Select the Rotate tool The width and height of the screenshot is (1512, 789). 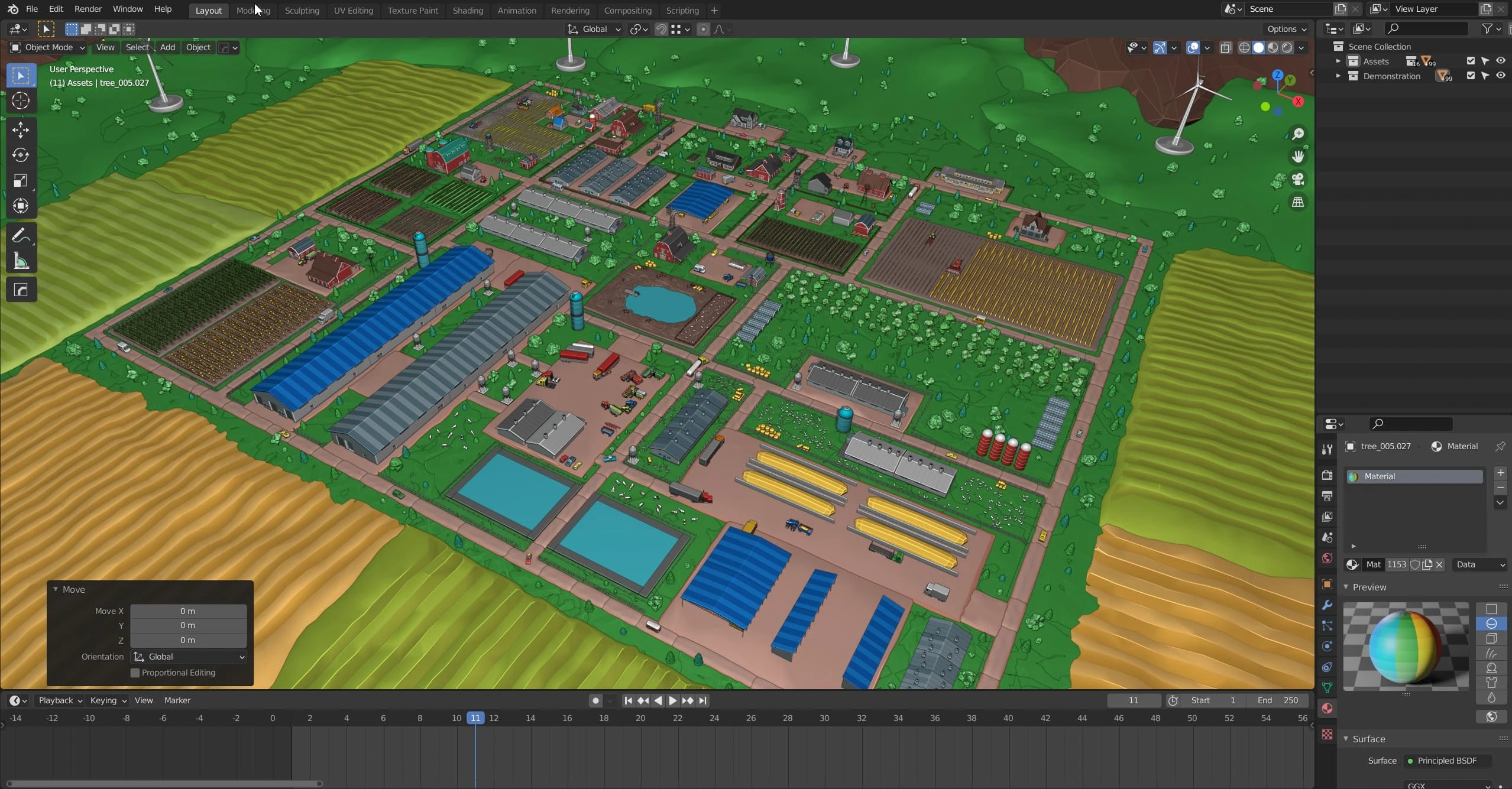click(21, 155)
